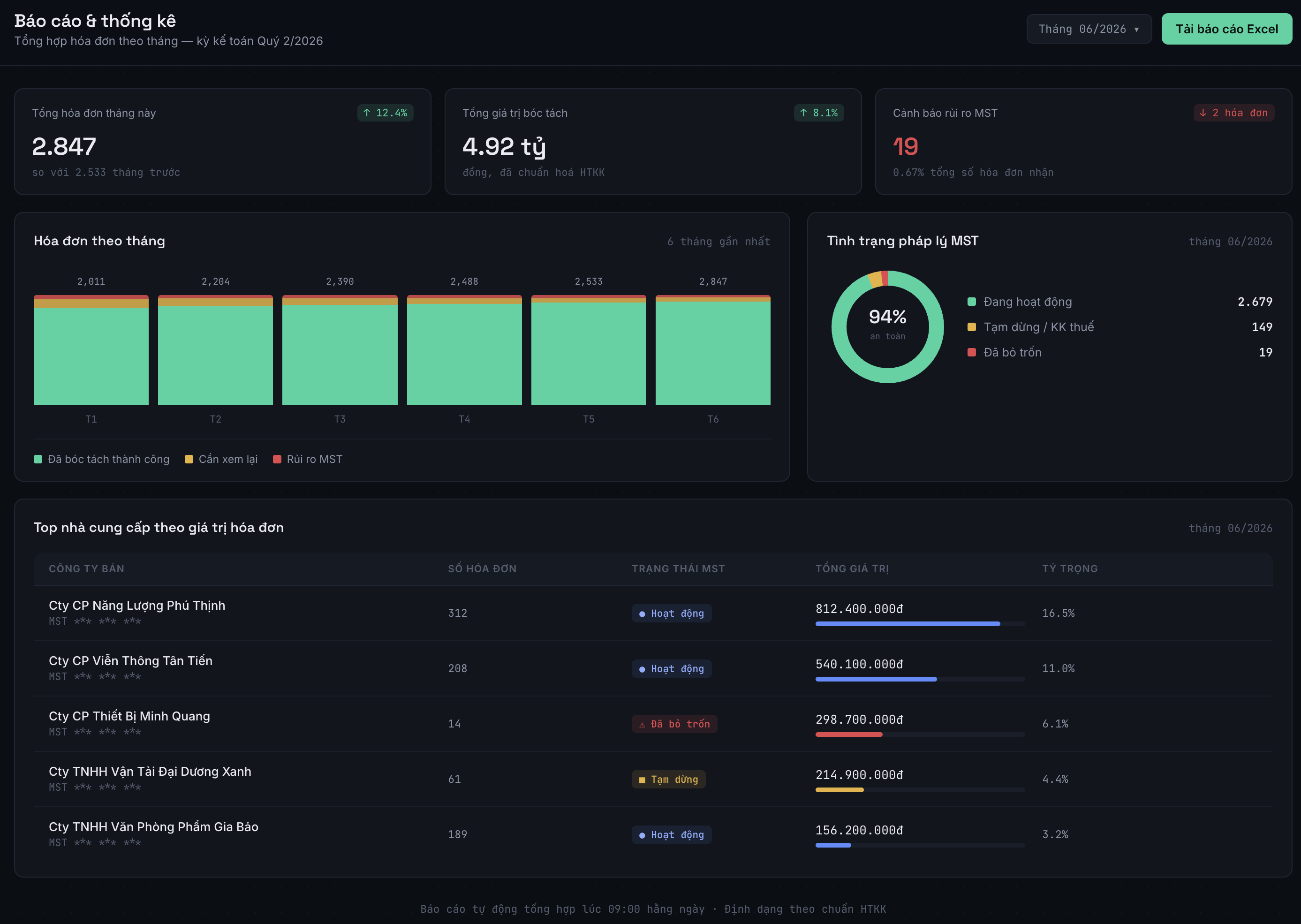
Task: Click 'Hoạt động' status badge for Gia Bảo
Action: click(671, 835)
